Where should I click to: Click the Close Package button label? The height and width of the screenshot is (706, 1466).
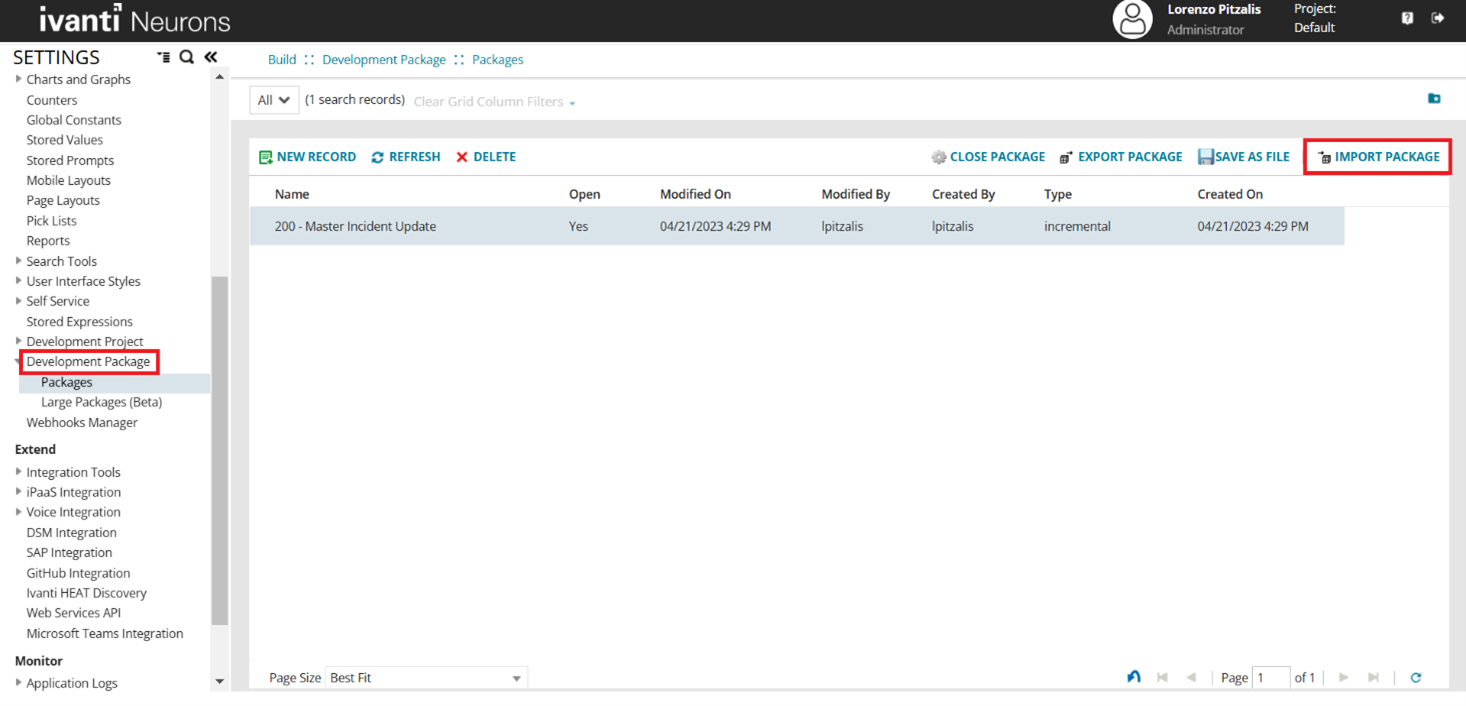(997, 157)
